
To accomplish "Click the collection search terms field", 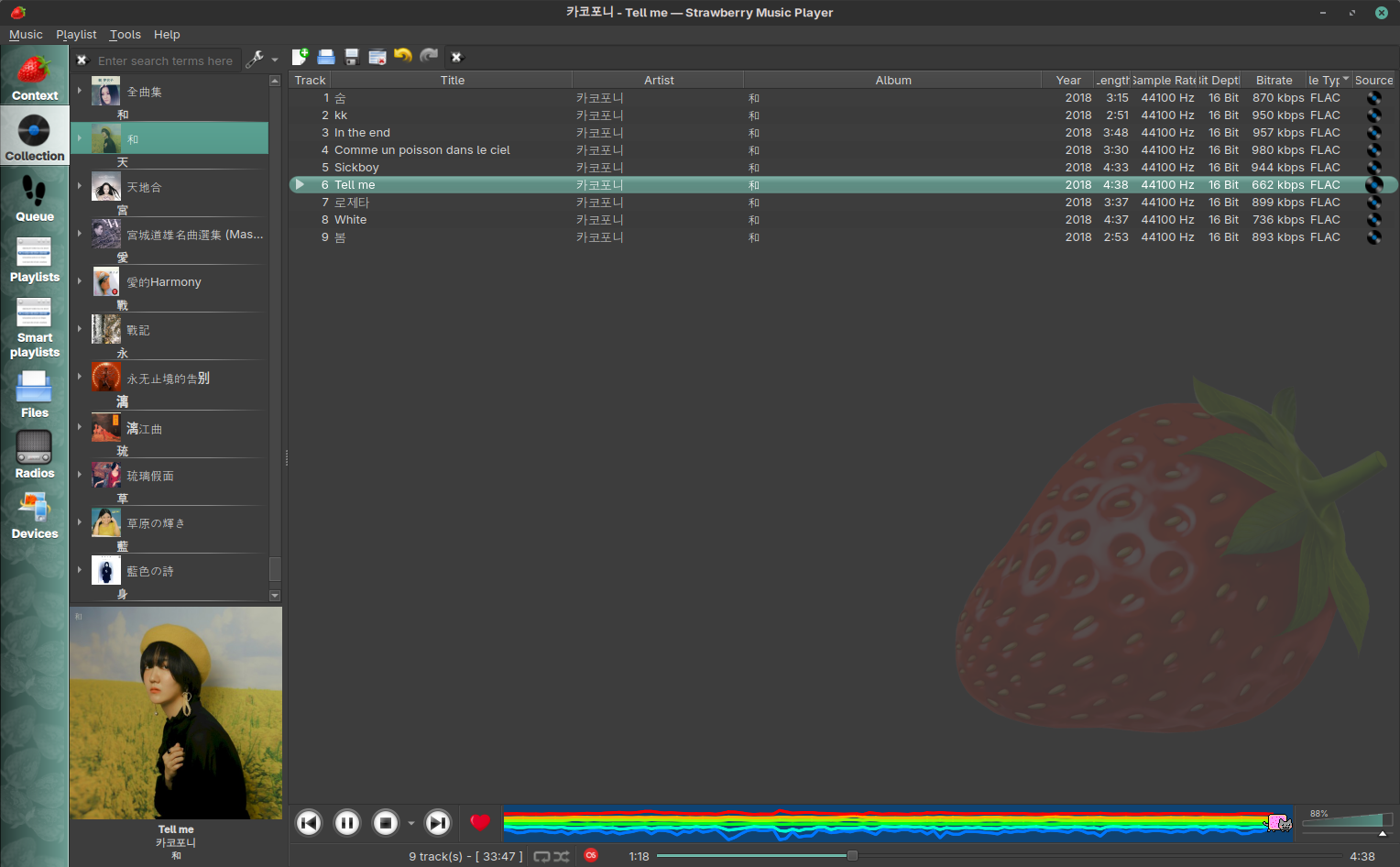I will (166, 61).
